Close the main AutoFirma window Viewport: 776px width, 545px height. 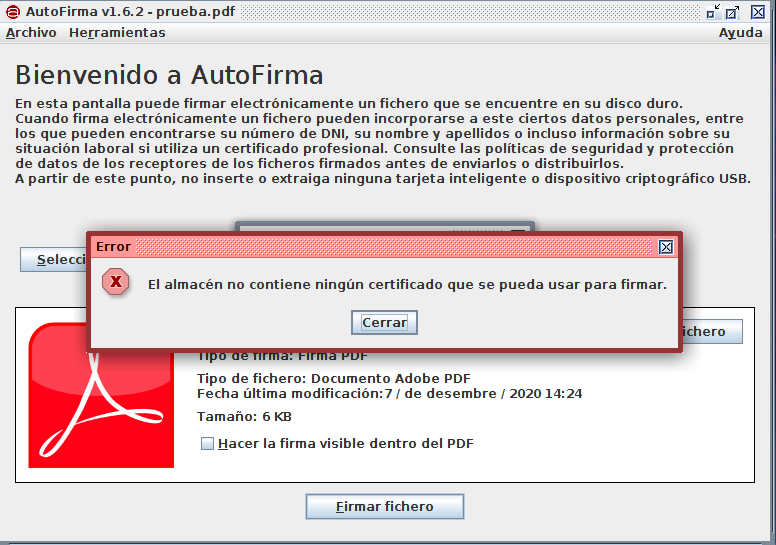click(759, 12)
